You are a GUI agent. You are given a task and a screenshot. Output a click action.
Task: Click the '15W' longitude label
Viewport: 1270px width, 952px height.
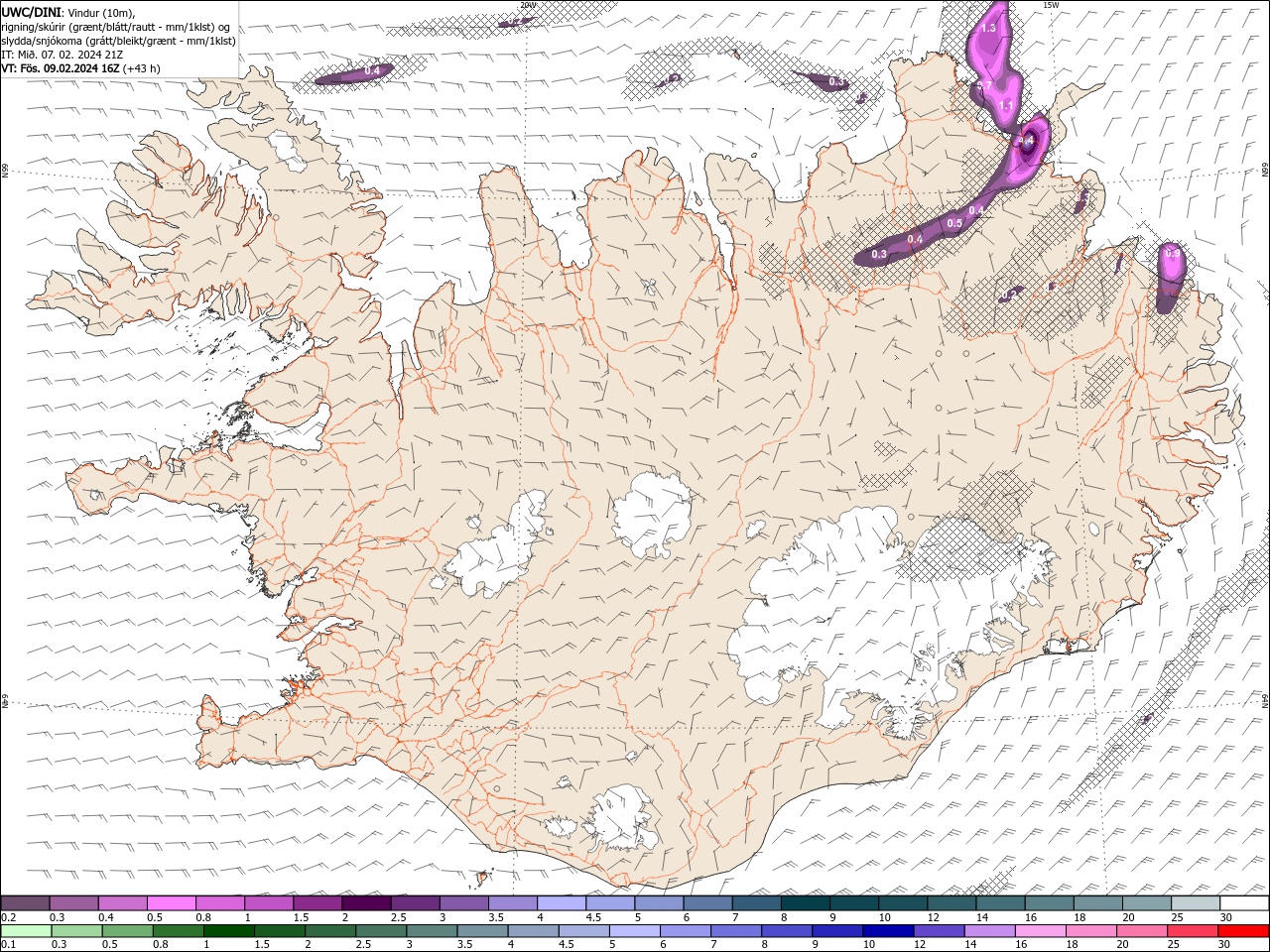click(1051, 5)
